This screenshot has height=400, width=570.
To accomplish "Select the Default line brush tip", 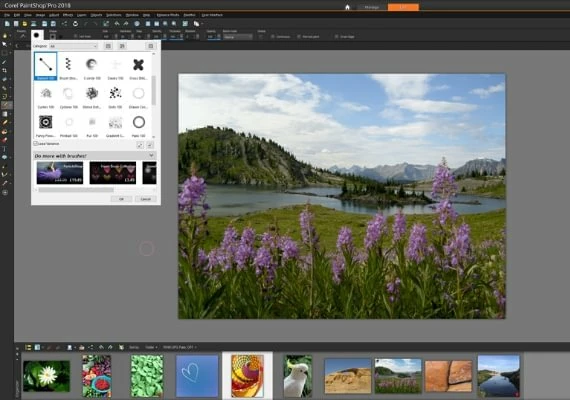I will pos(45,66).
